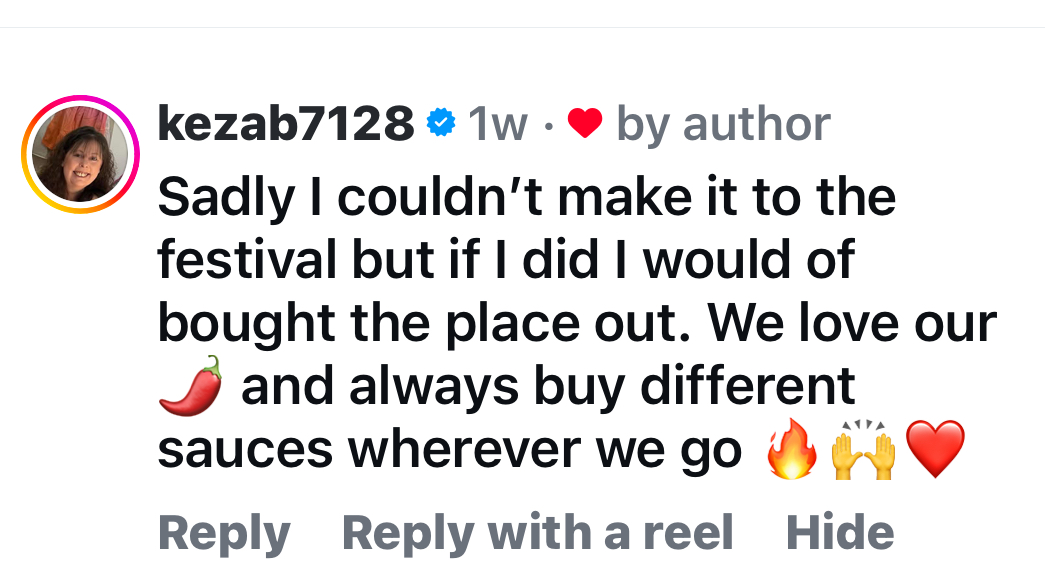The height and width of the screenshot is (588, 1045).
Task: Click the 1w comment timestamp
Action: coord(497,124)
